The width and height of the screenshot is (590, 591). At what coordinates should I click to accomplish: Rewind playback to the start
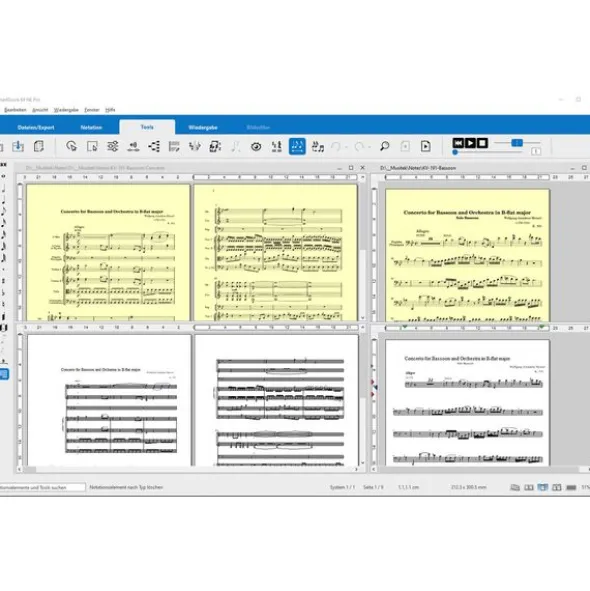458,143
